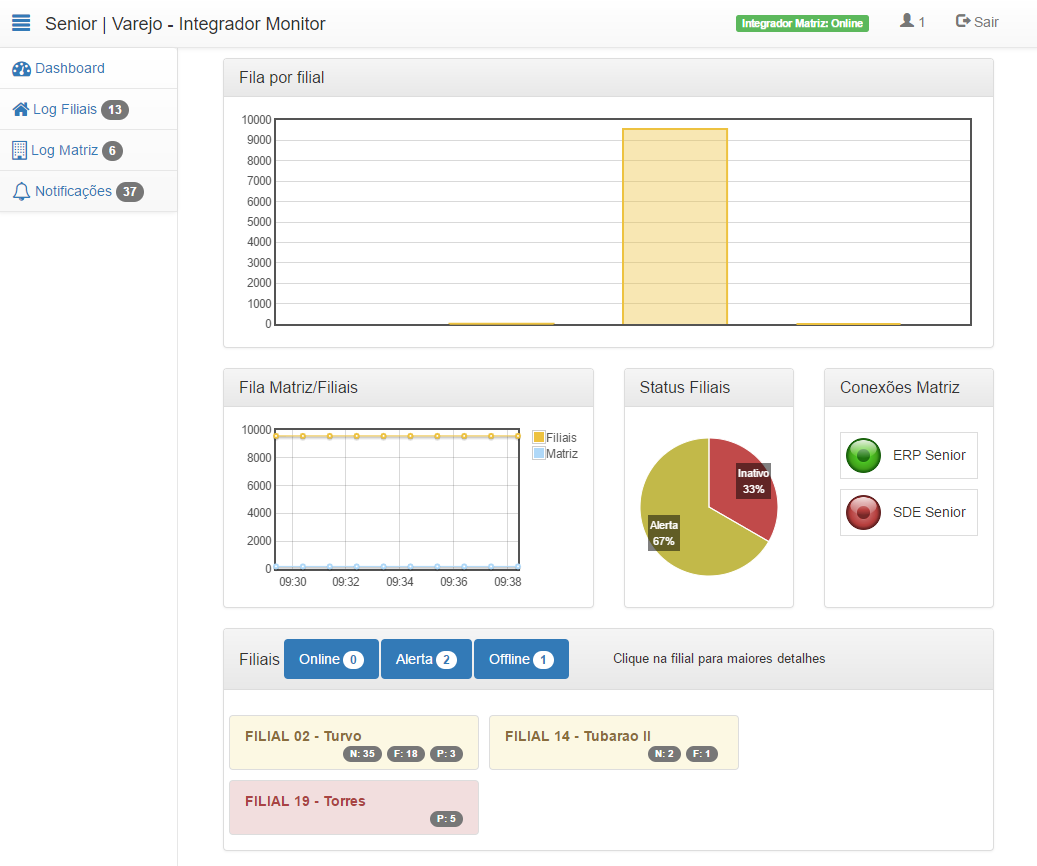Click the green ERP Senior status light
Image resolution: width=1037 pixels, height=866 pixels.
point(863,455)
